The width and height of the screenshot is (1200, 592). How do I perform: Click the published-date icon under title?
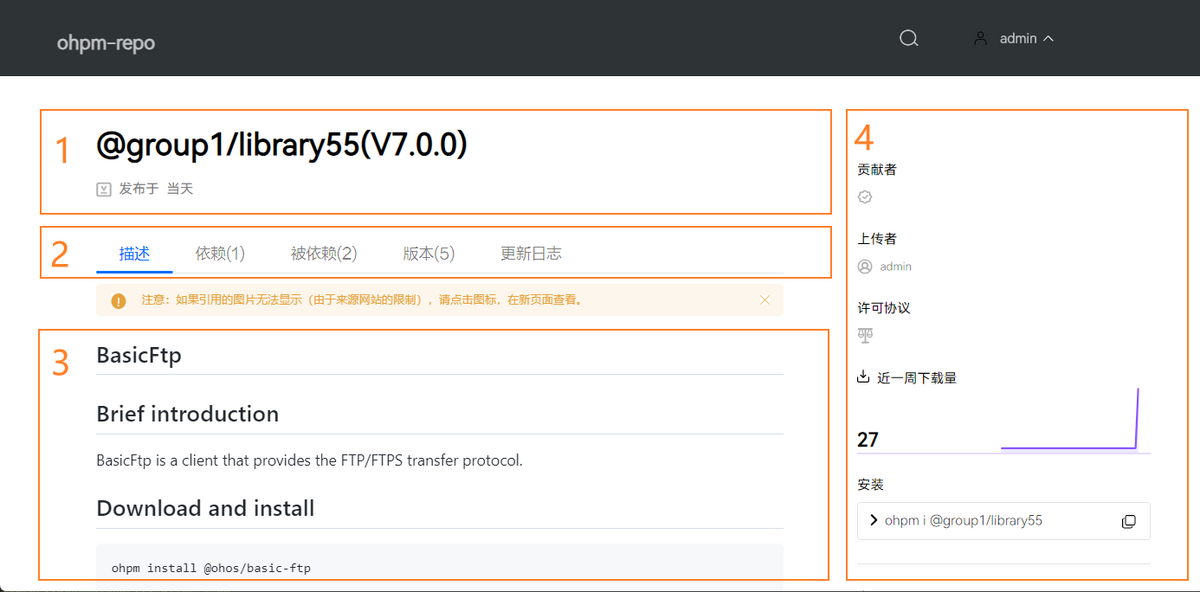pyautogui.click(x=104, y=189)
